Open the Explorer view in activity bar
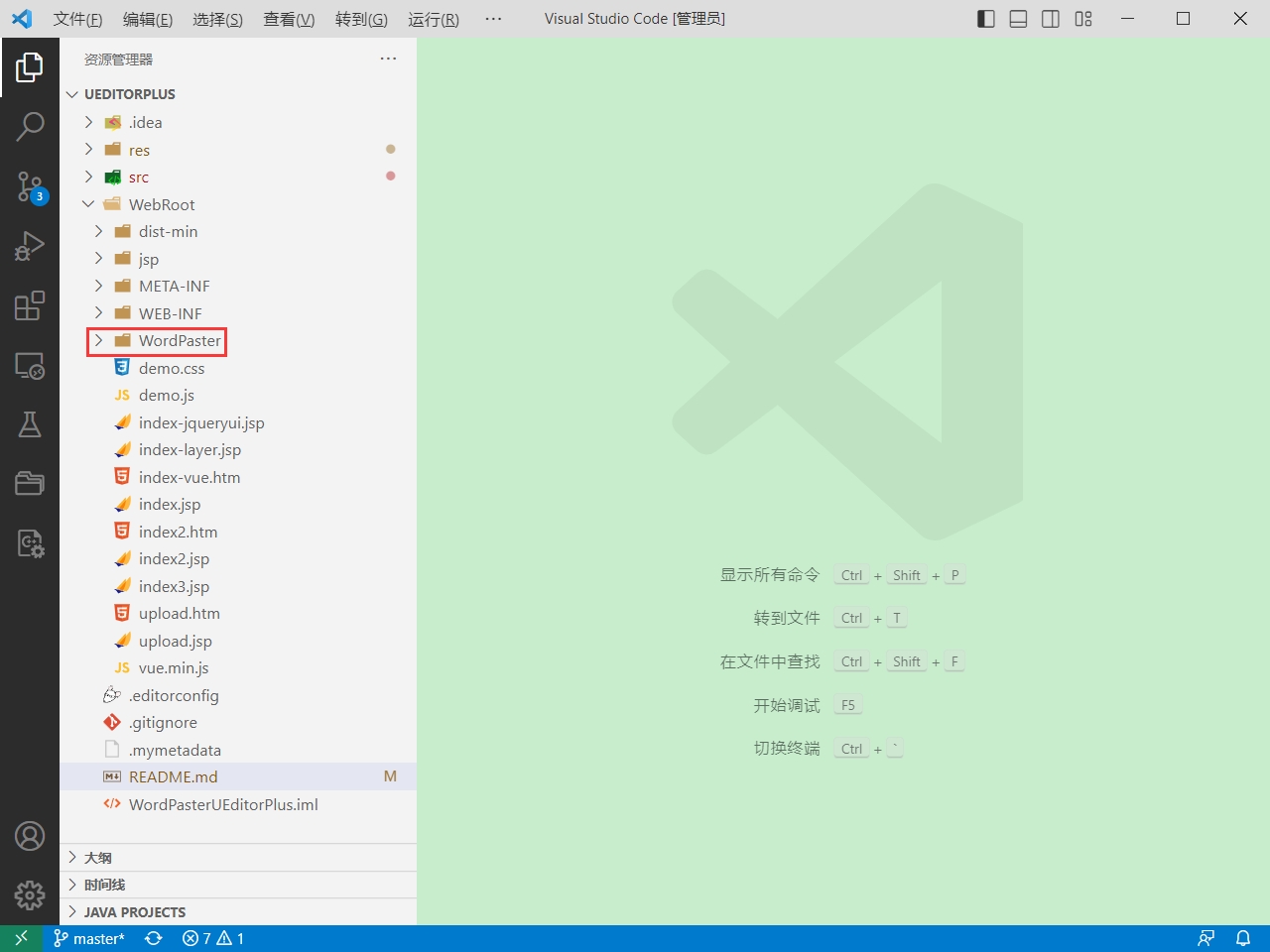1270x952 pixels. coord(30,67)
